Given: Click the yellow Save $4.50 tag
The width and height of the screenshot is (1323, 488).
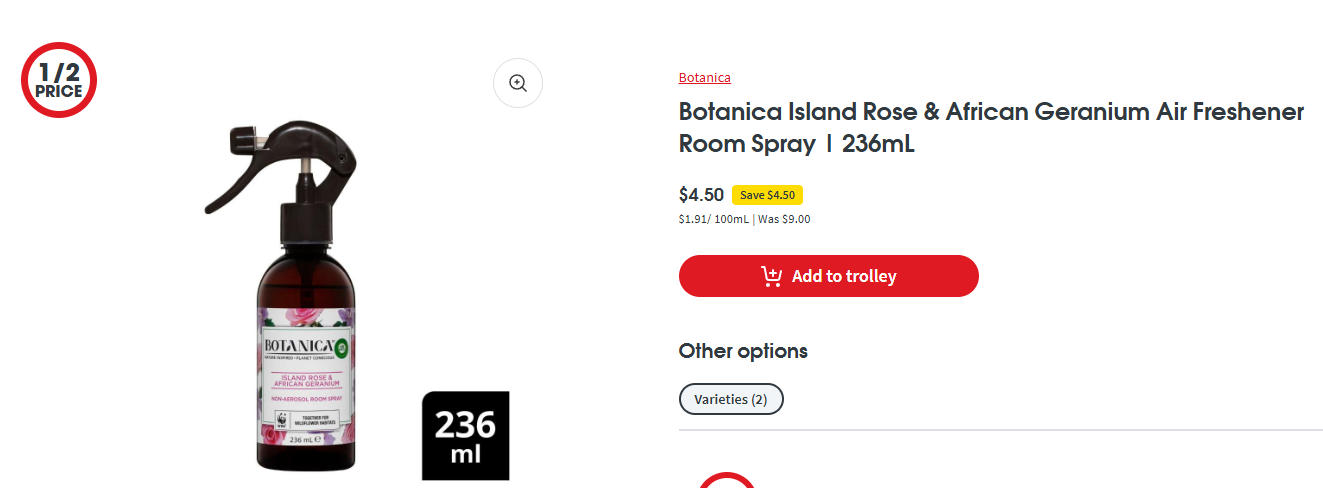Looking at the screenshot, I should (x=767, y=195).
